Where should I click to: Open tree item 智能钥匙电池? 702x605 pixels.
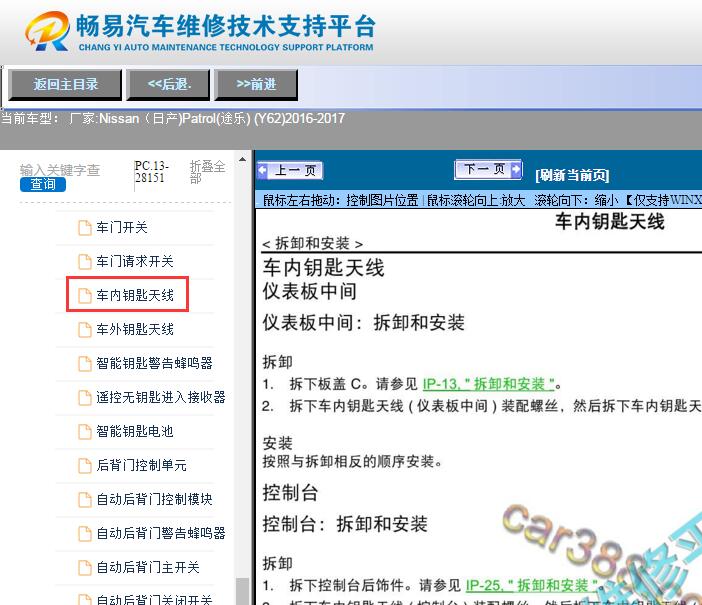(135, 431)
